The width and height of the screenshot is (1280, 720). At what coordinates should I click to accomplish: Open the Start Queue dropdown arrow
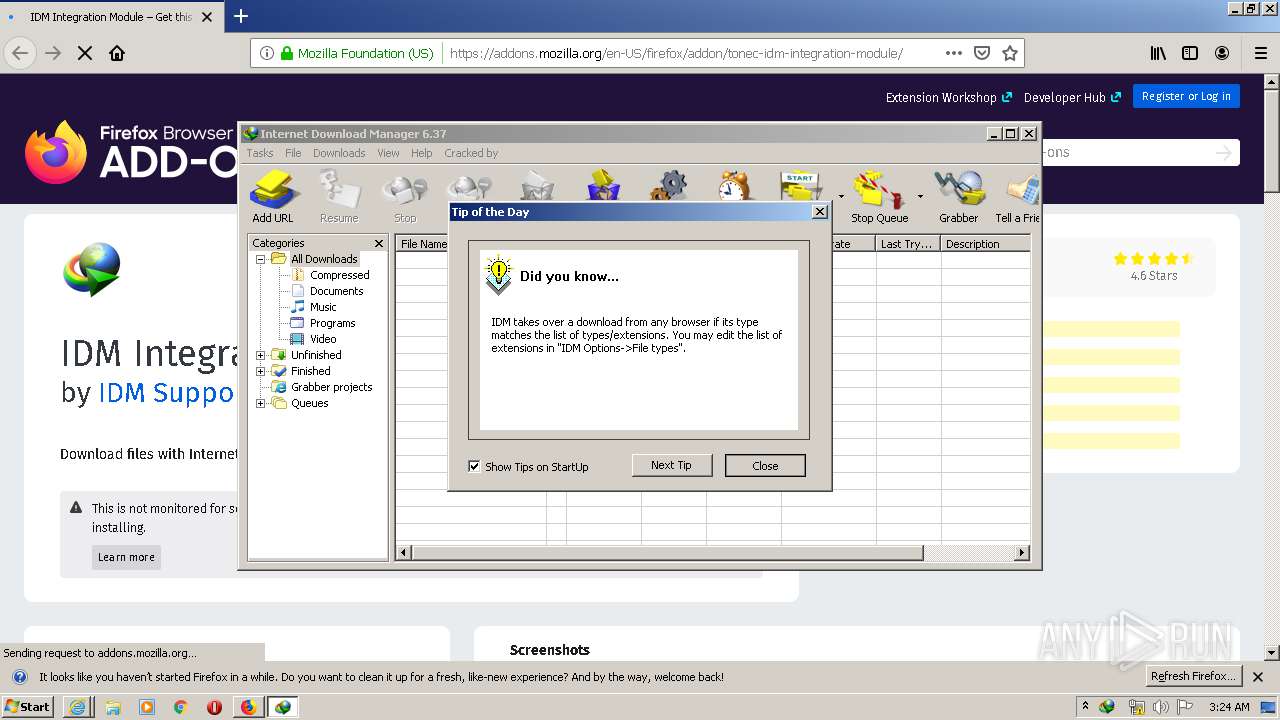click(x=841, y=196)
